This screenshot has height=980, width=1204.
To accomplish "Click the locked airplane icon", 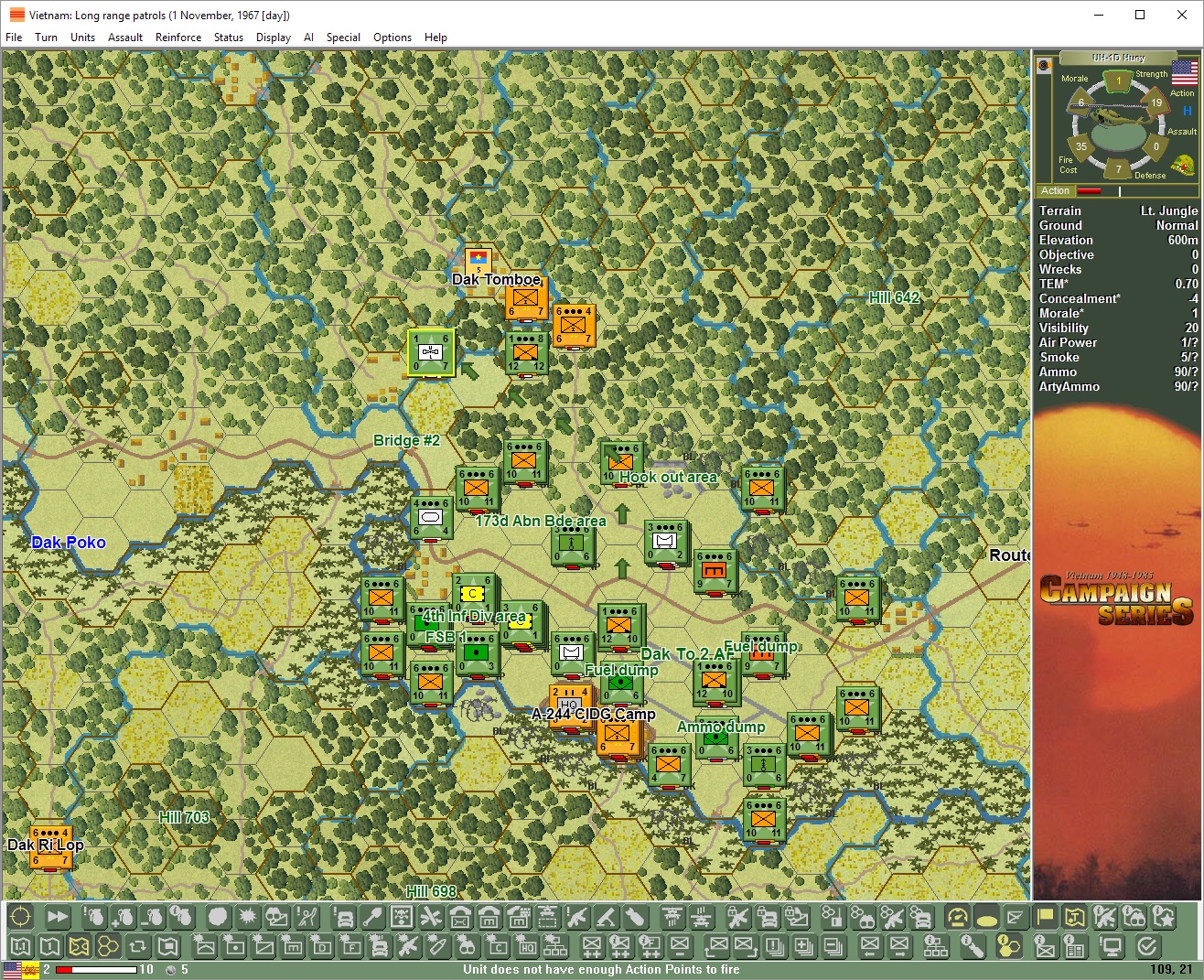I will 738,917.
